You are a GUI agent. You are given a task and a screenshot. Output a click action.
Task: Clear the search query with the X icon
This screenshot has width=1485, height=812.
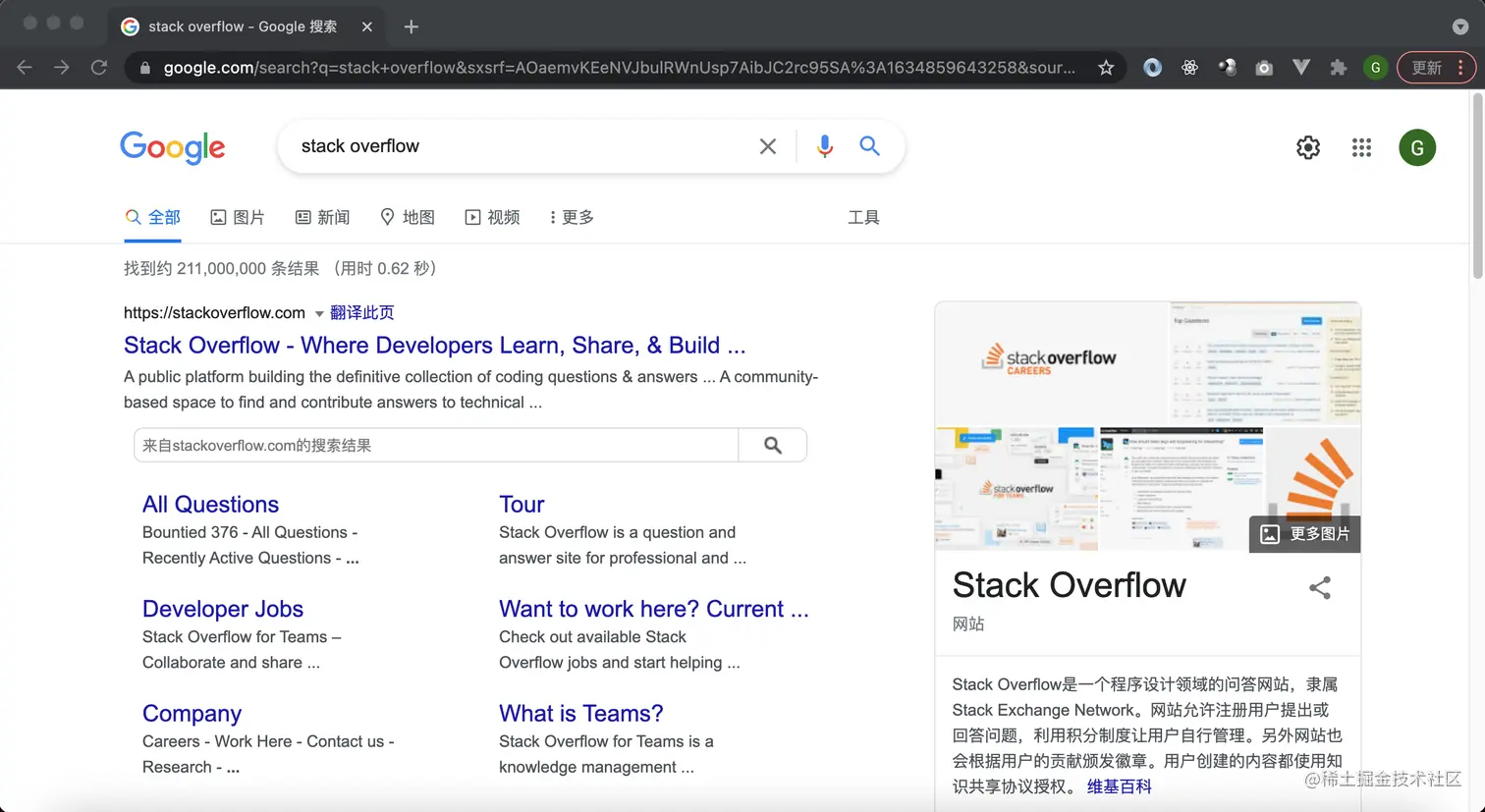pyautogui.click(x=768, y=145)
